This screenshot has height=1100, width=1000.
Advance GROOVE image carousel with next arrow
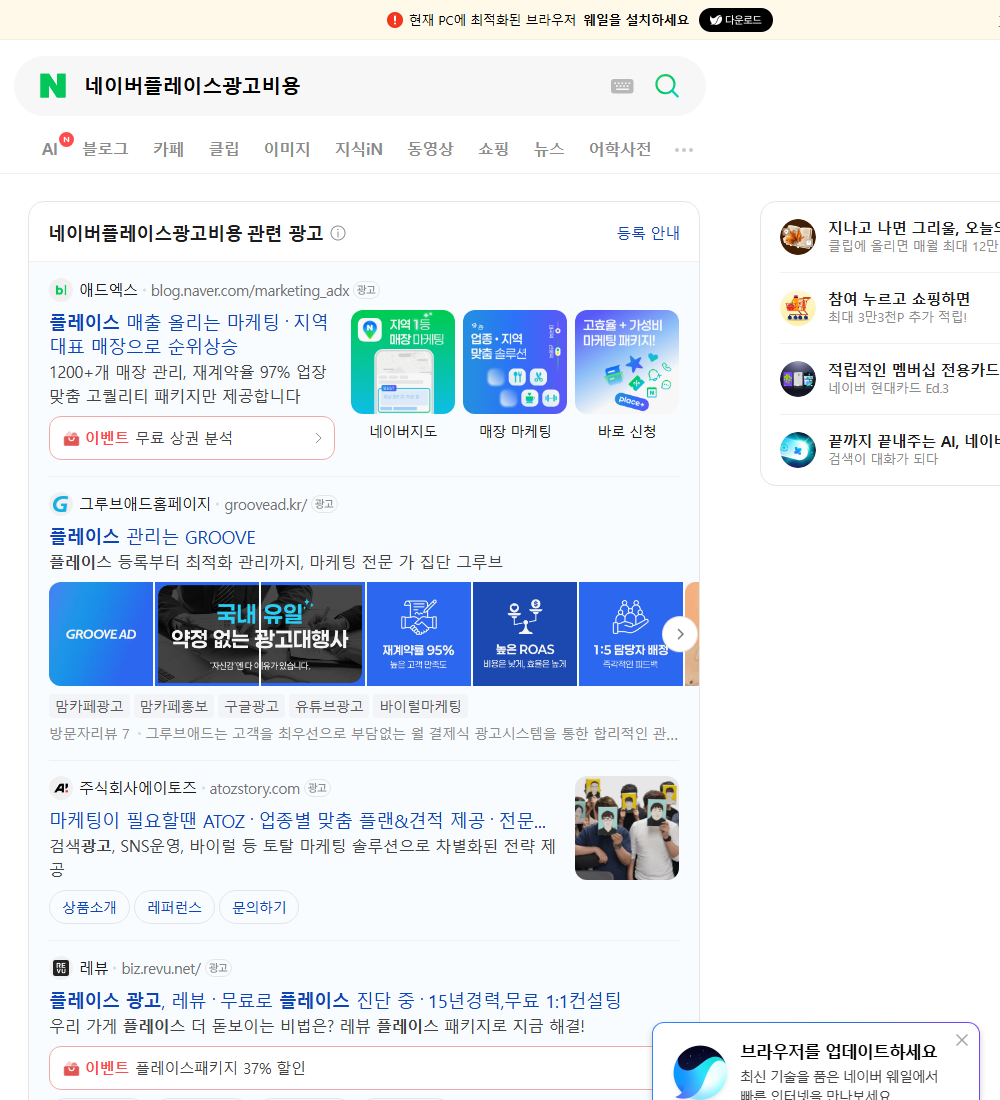[x=679, y=634]
